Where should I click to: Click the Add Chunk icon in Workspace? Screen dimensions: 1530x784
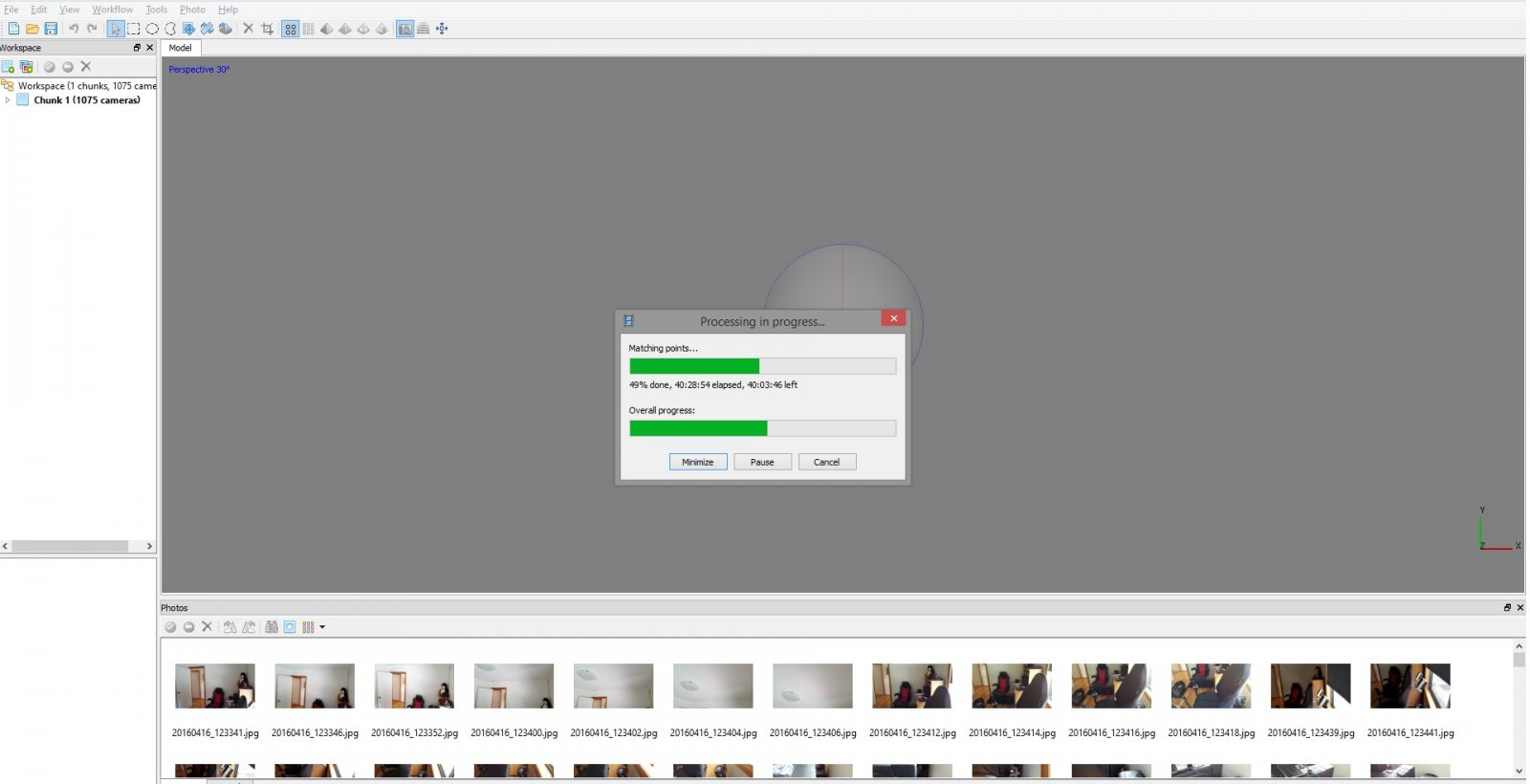(x=8, y=67)
